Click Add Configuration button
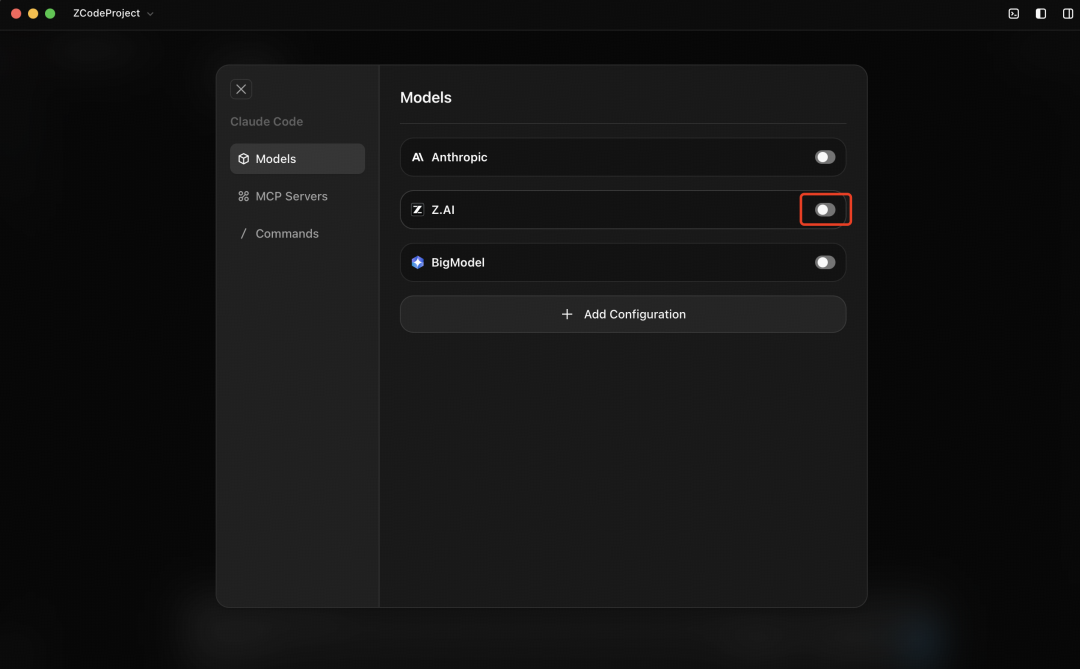Image resolution: width=1080 pixels, height=669 pixels. 623,314
